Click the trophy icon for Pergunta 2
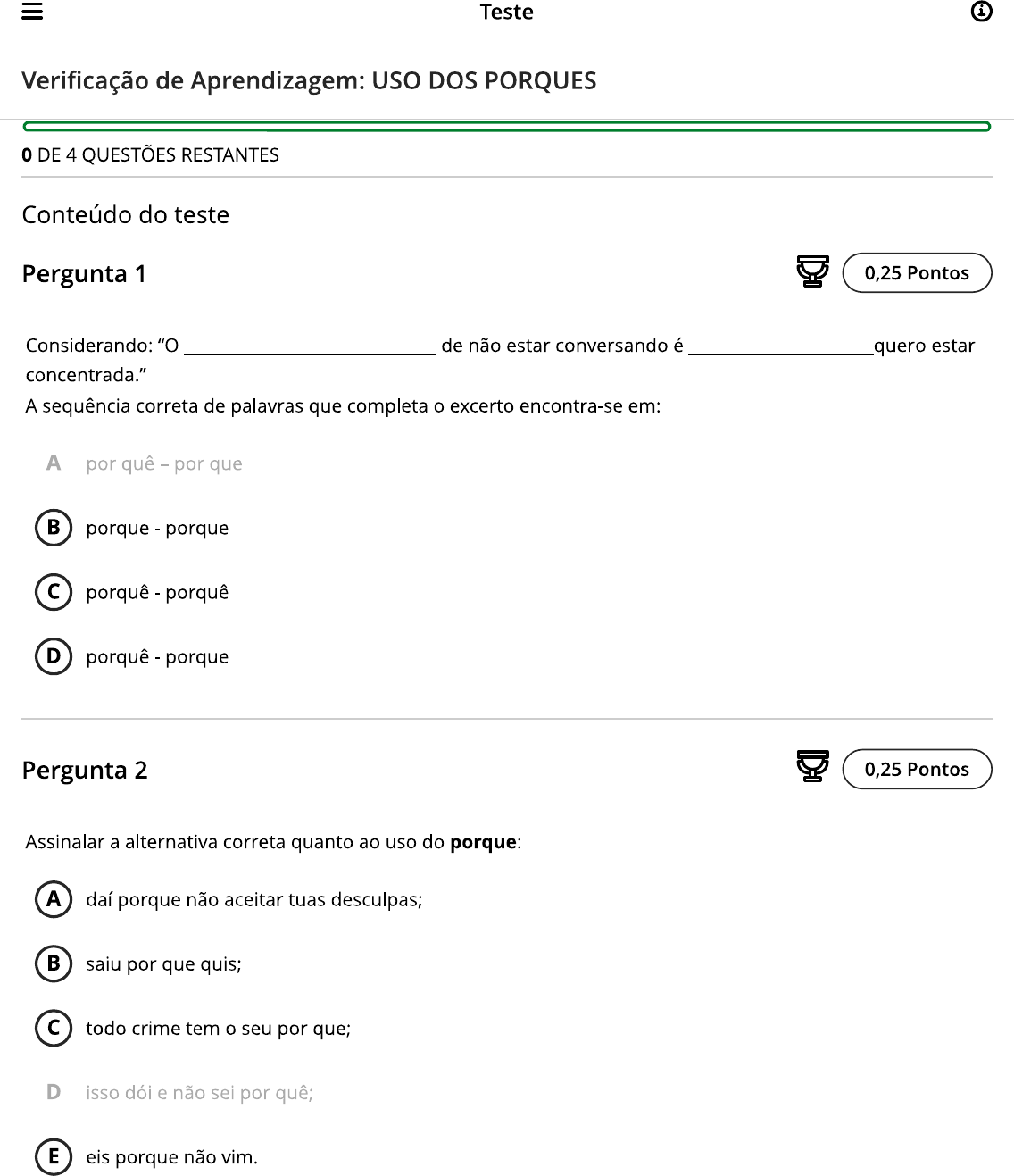1014x1176 pixels. pyautogui.click(x=812, y=768)
